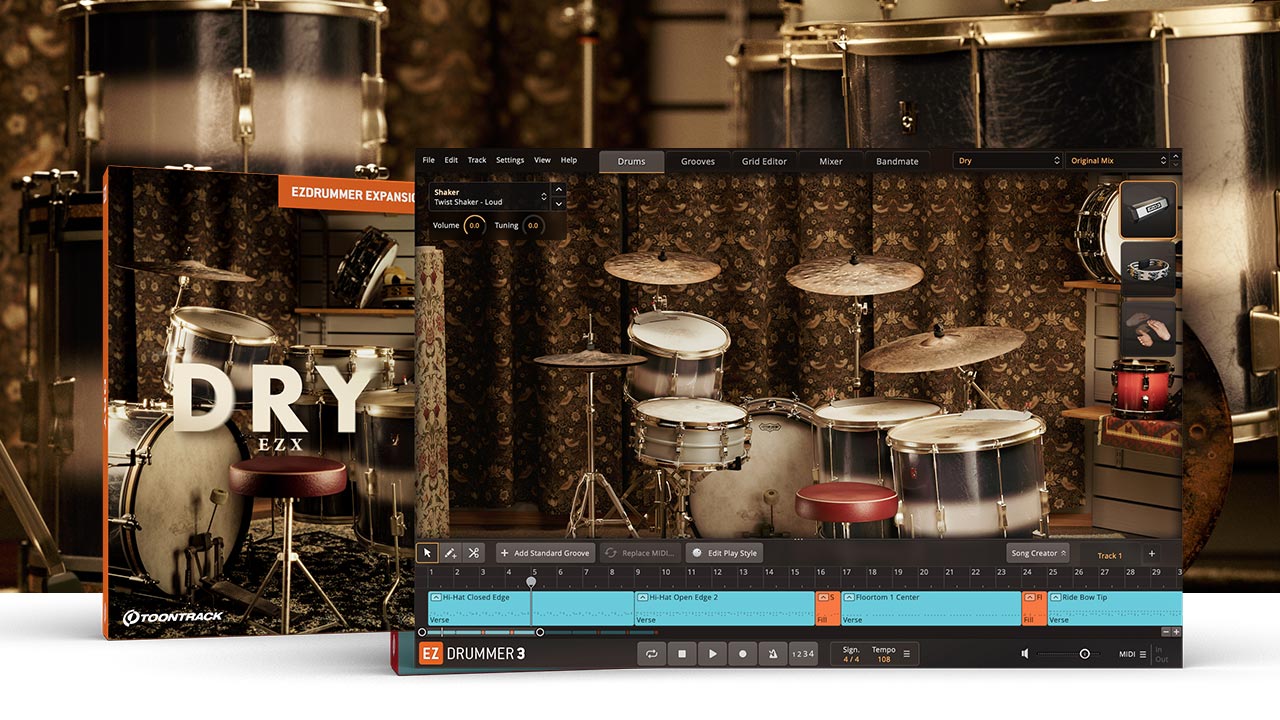This screenshot has height=720, width=1280.
Task: Select the Track 1 tab
Action: click(1109, 555)
